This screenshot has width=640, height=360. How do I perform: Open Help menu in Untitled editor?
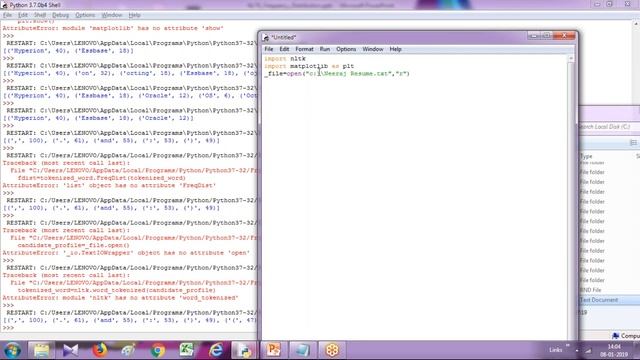[395, 49]
